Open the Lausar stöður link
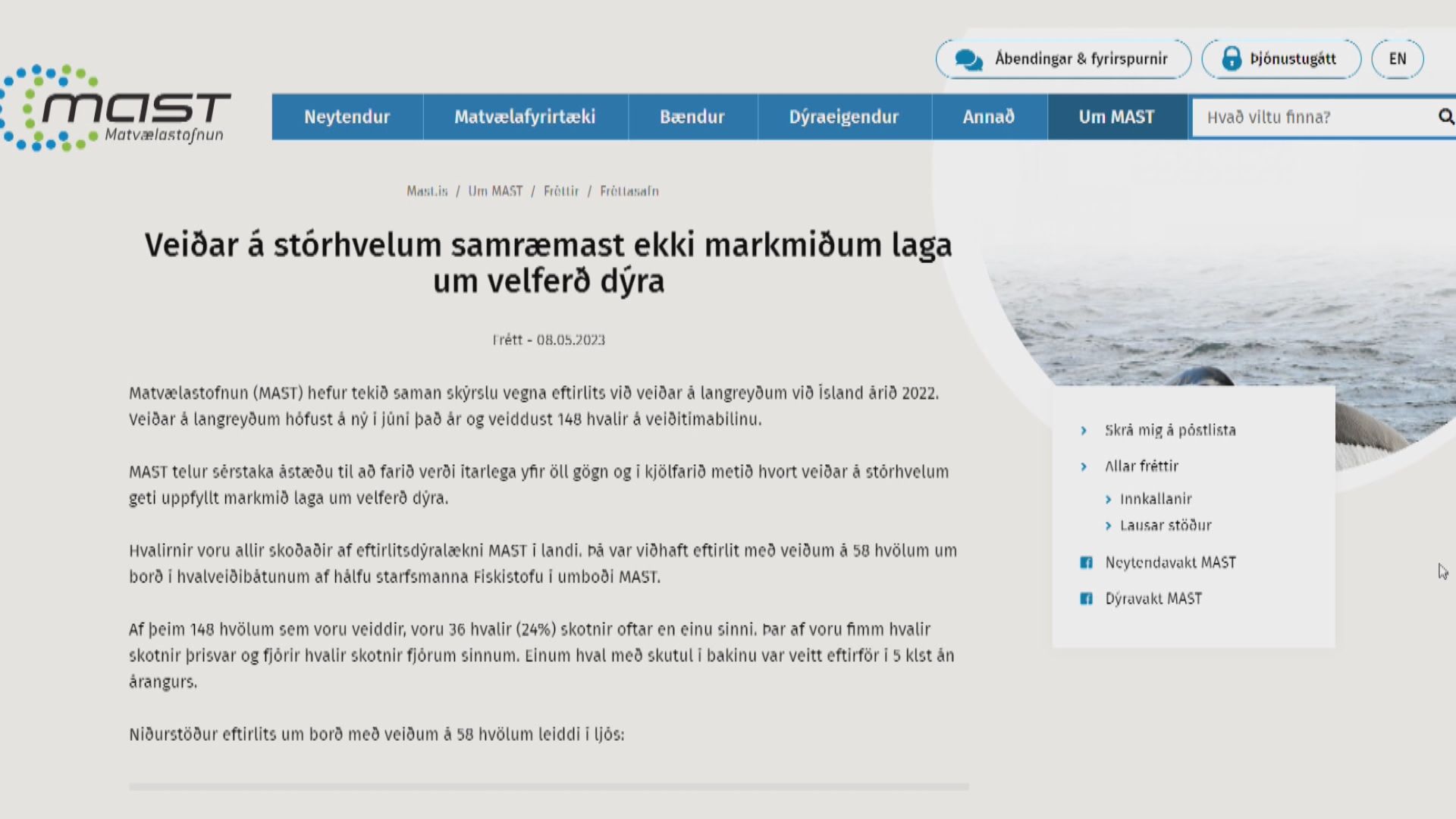The width and height of the screenshot is (1456, 819). coord(1166,526)
